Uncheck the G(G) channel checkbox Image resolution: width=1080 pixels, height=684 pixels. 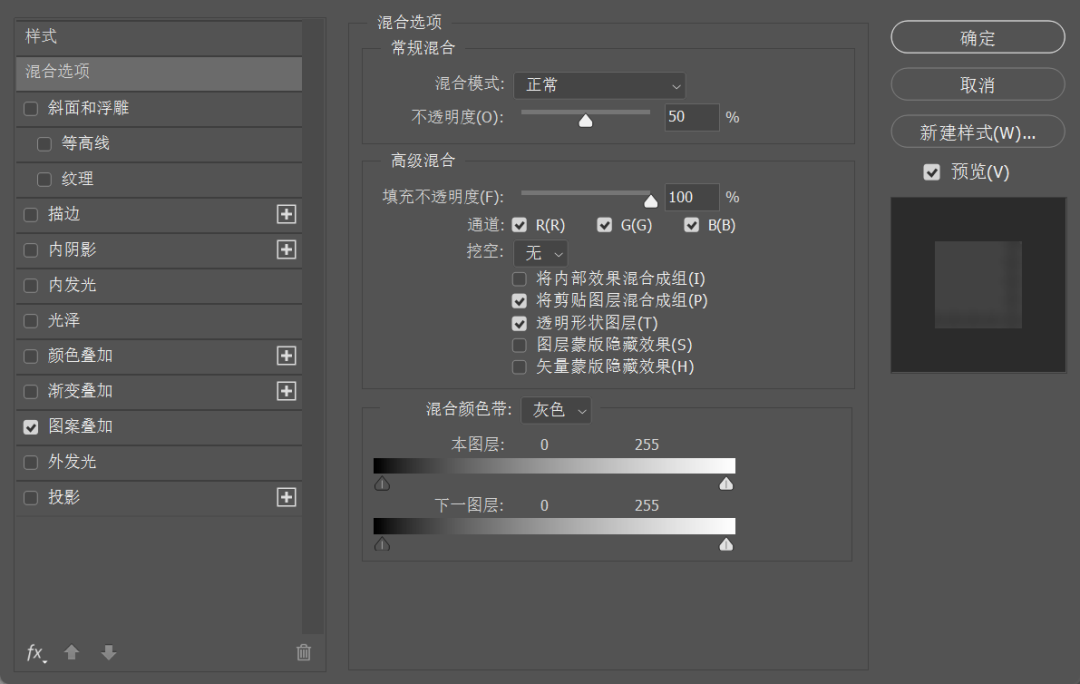coord(605,225)
